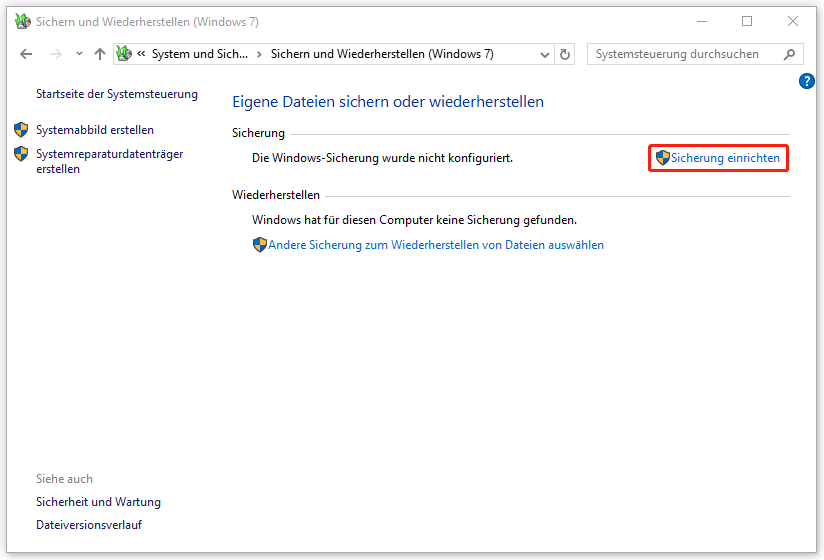
Task: Open help with the blue question mark
Action: tap(807, 81)
